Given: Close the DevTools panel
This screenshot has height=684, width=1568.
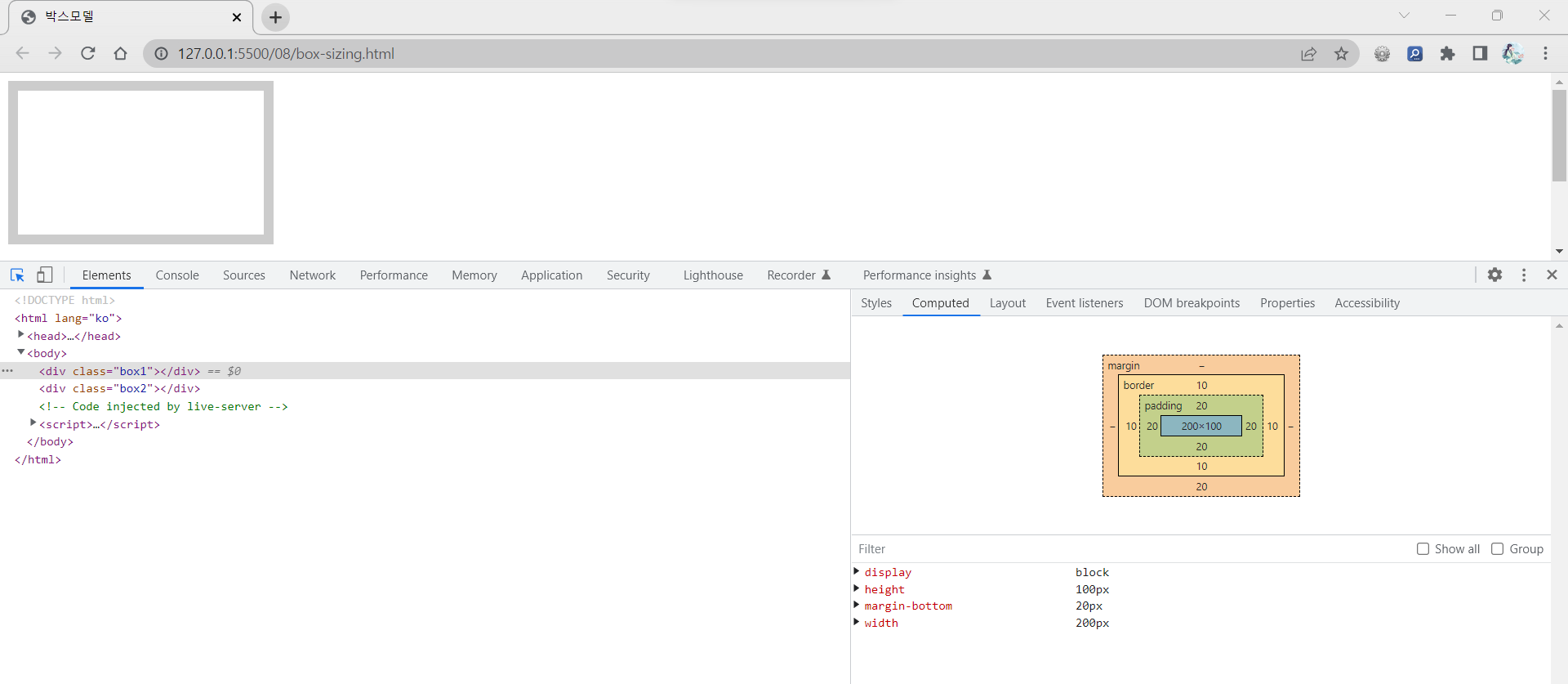Looking at the screenshot, I should [1552, 275].
